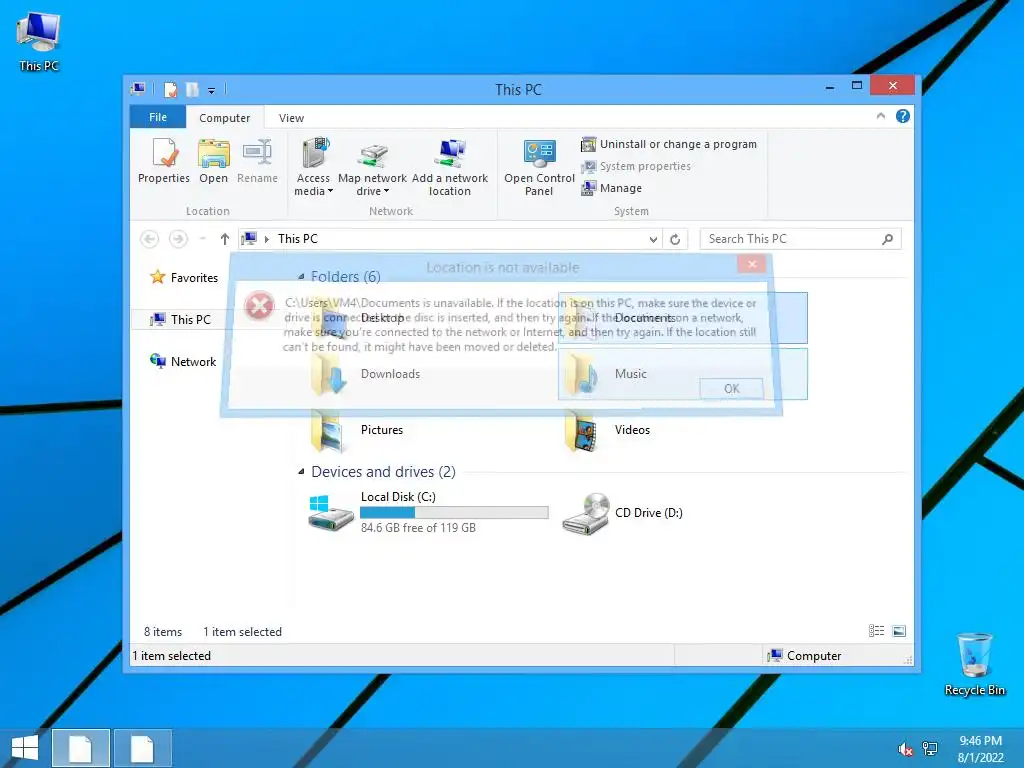This screenshot has height=768, width=1024.
Task: Open the Access media dropdown
Action: [313, 167]
